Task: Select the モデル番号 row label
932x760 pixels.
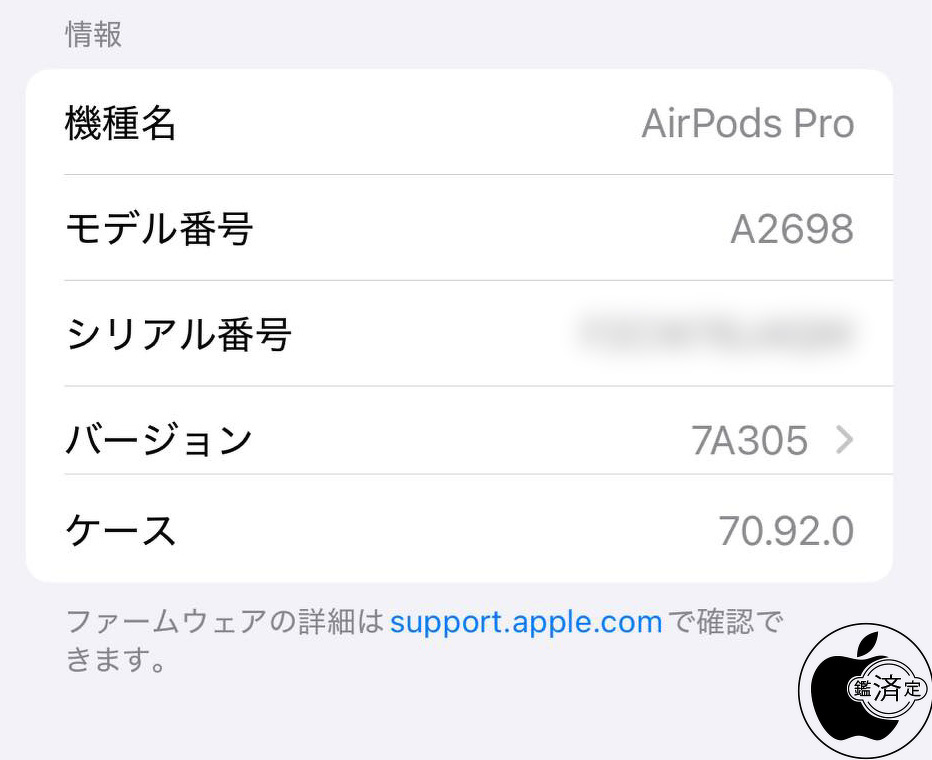Action: click(x=159, y=229)
